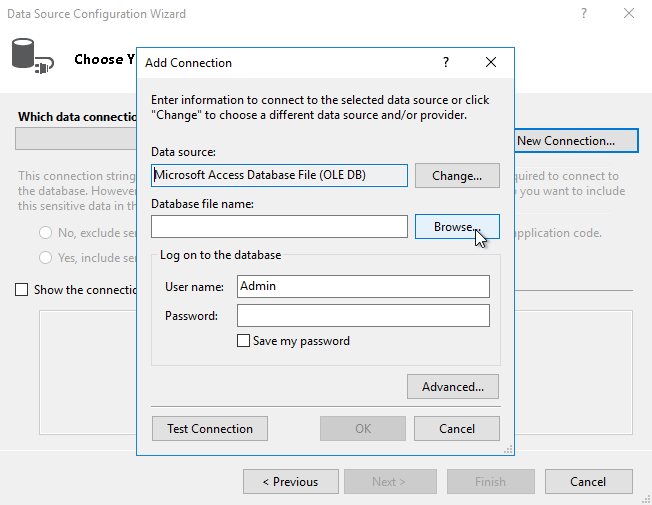Check the Save my password box
Viewport: 652px width, 505px height.
[243, 341]
